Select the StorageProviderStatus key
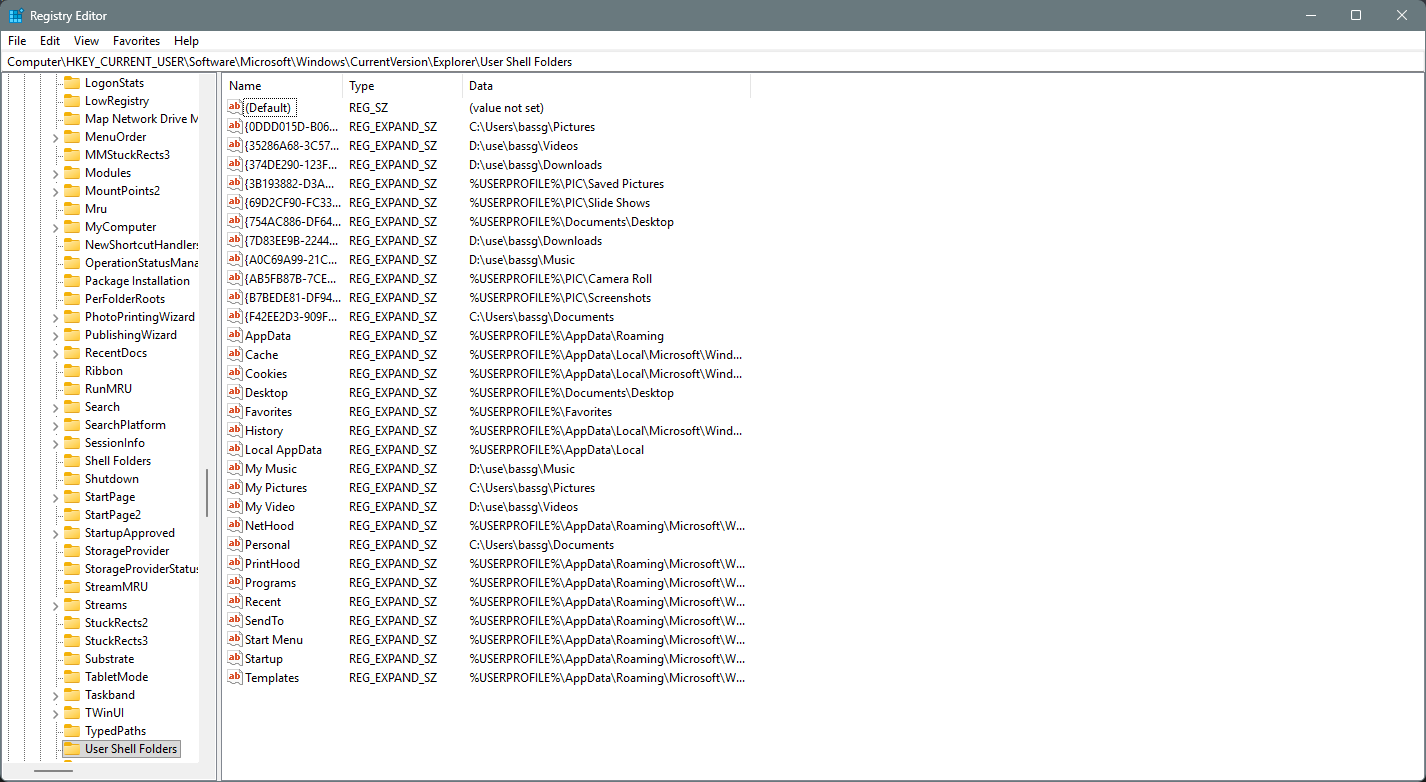 tap(142, 569)
